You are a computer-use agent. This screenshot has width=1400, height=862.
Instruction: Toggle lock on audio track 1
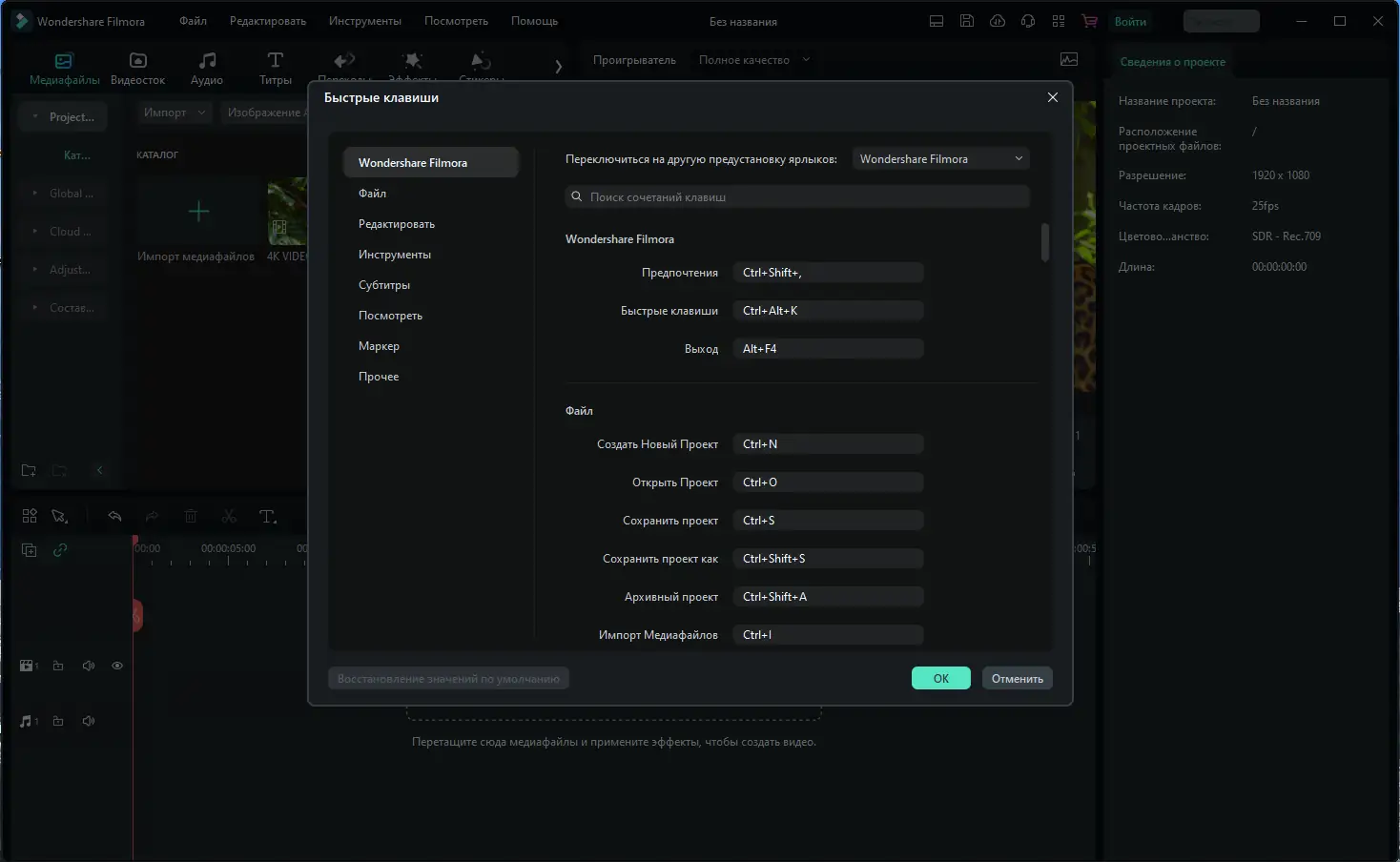58,721
